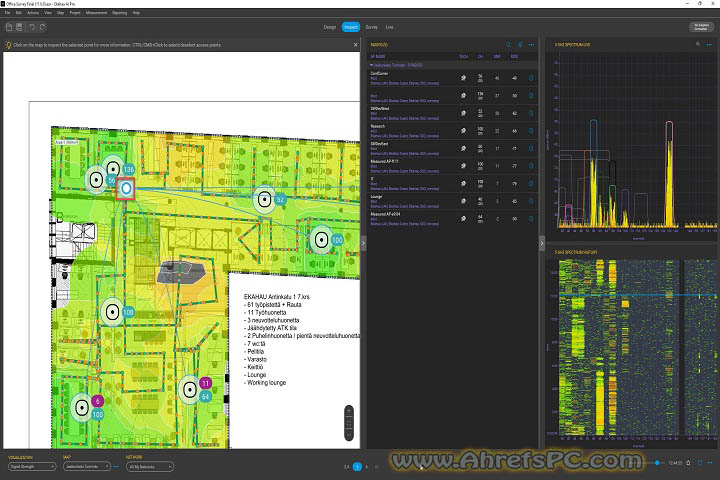Click the blue icon next to the Map dropdown
Image resolution: width=720 pixels, height=480 pixels.
[x=116, y=467]
